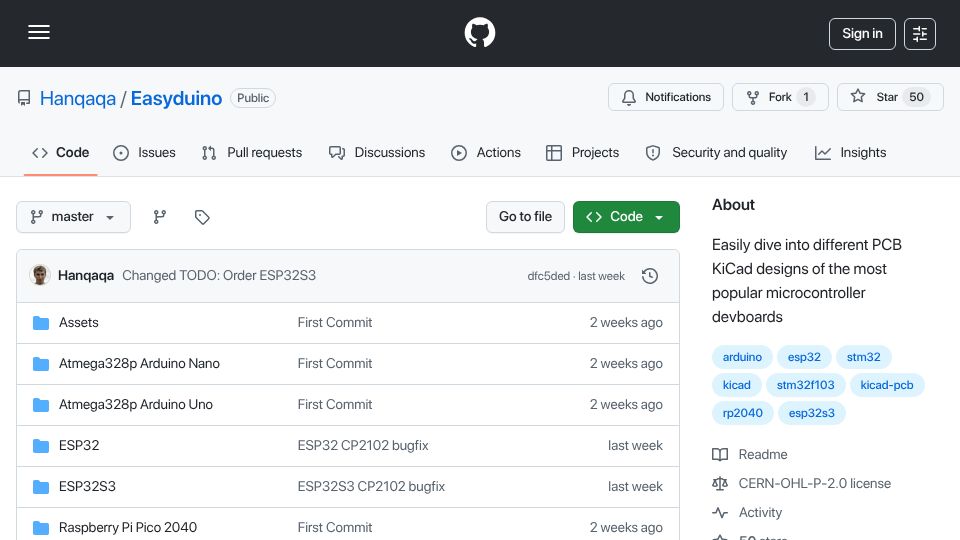960x540 pixels.
Task: Open the hamburger navigation menu
Action: pyautogui.click(x=39, y=32)
